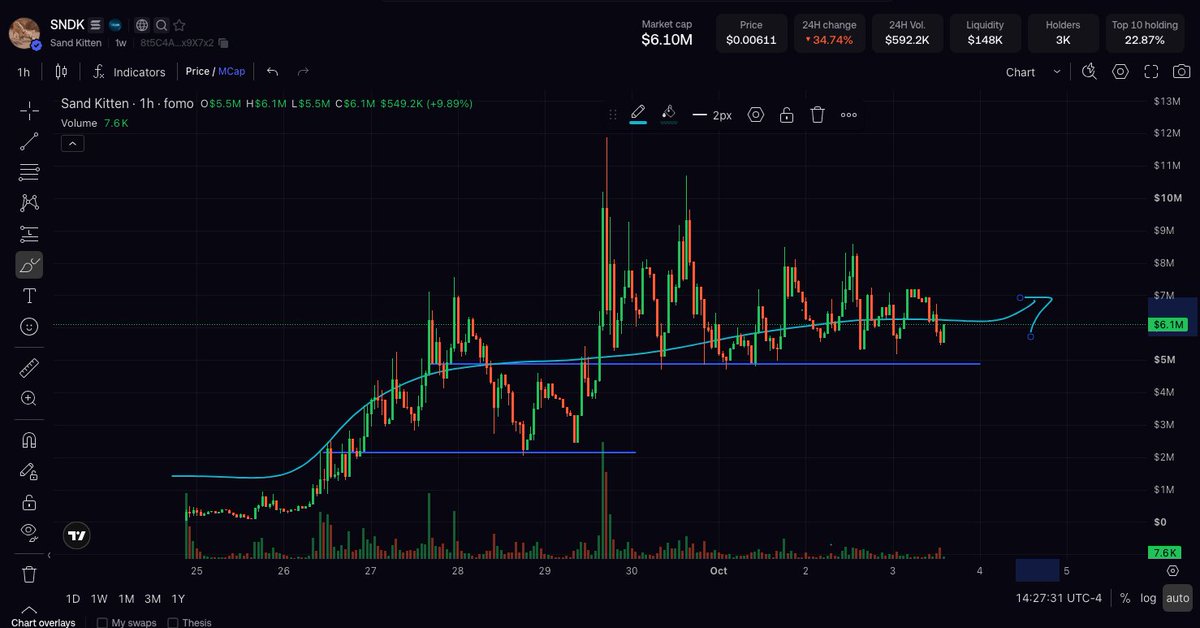Collapse the indicator legend chevron
The height and width of the screenshot is (628, 1200).
[x=73, y=143]
